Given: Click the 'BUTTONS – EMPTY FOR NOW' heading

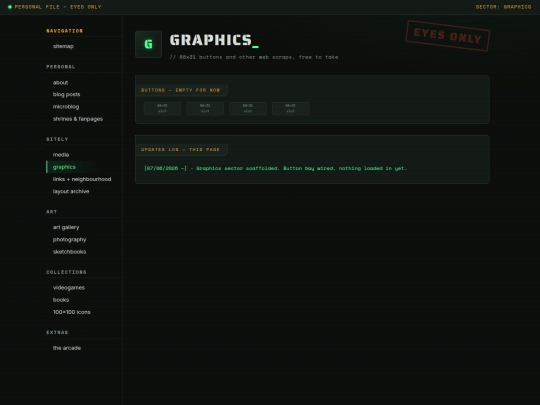Looking at the screenshot, I should (180, 90).
